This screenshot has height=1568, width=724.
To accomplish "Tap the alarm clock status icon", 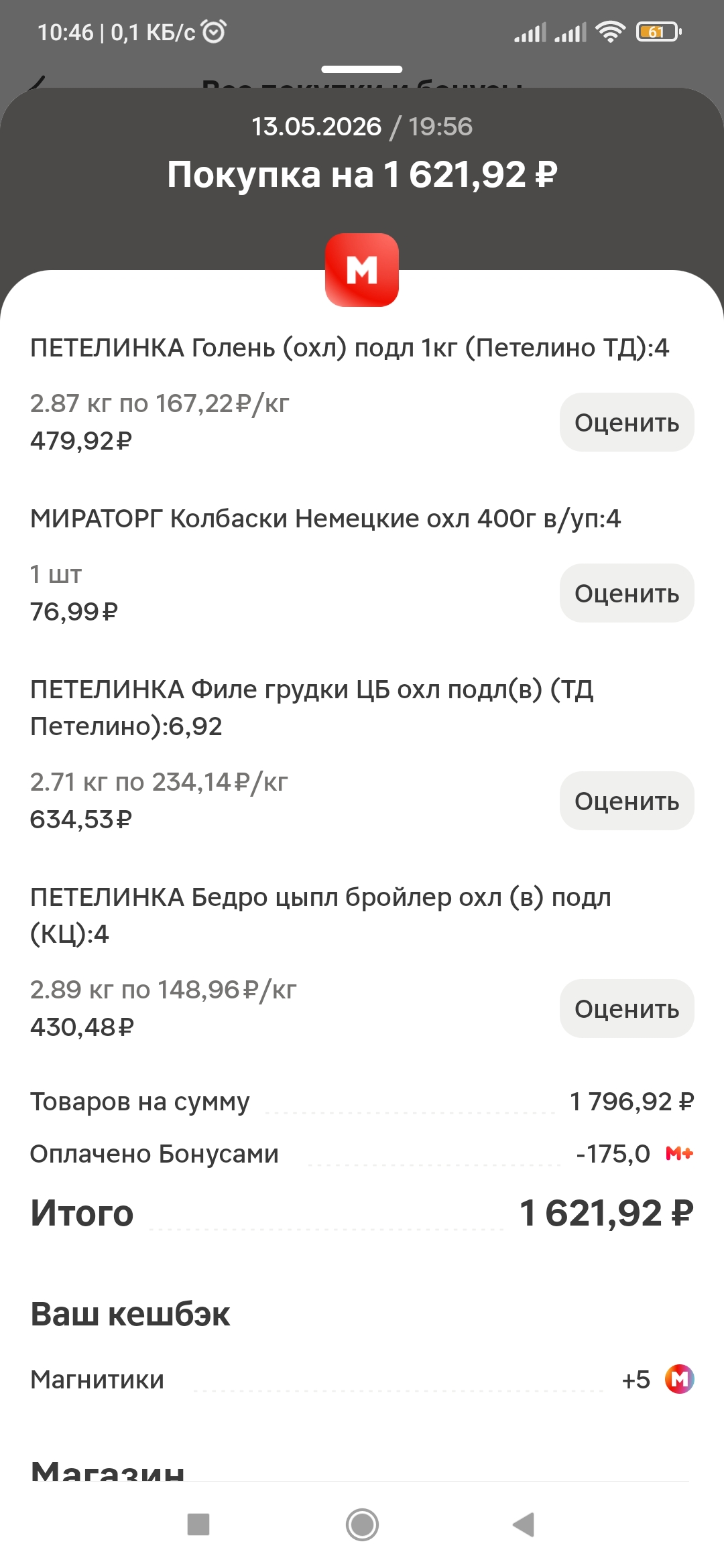I will tap(214, 31).
